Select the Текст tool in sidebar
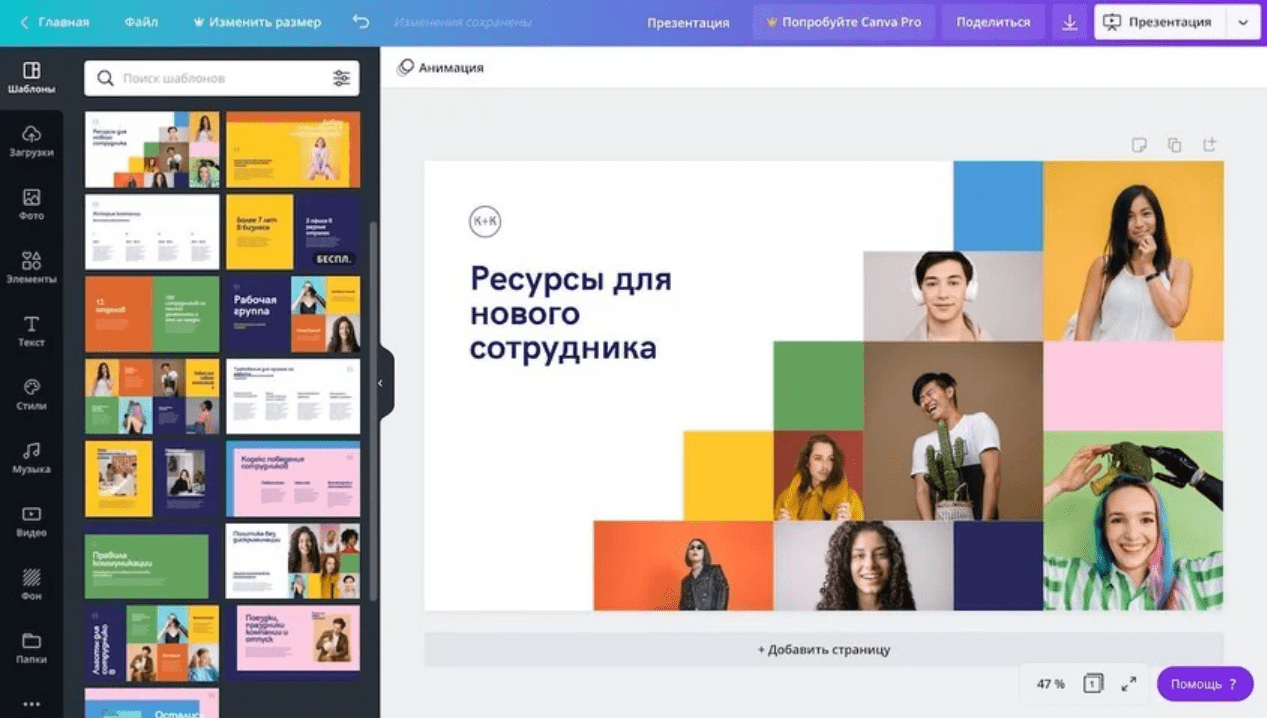Viewport: 1267px width, 718px height. tap(31, 331)
